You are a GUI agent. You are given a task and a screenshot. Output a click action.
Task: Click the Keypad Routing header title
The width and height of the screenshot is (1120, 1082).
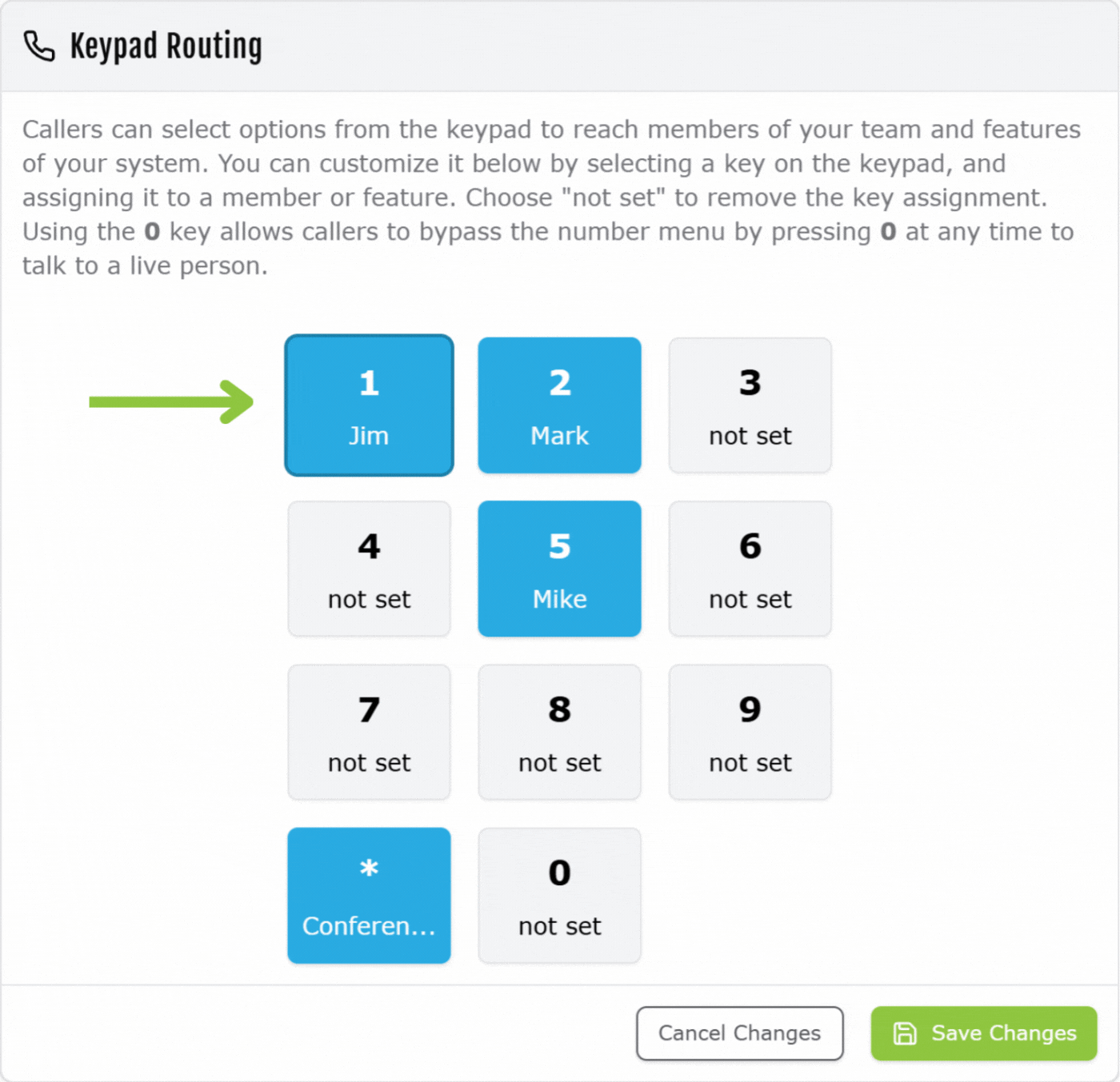(166, 46)
